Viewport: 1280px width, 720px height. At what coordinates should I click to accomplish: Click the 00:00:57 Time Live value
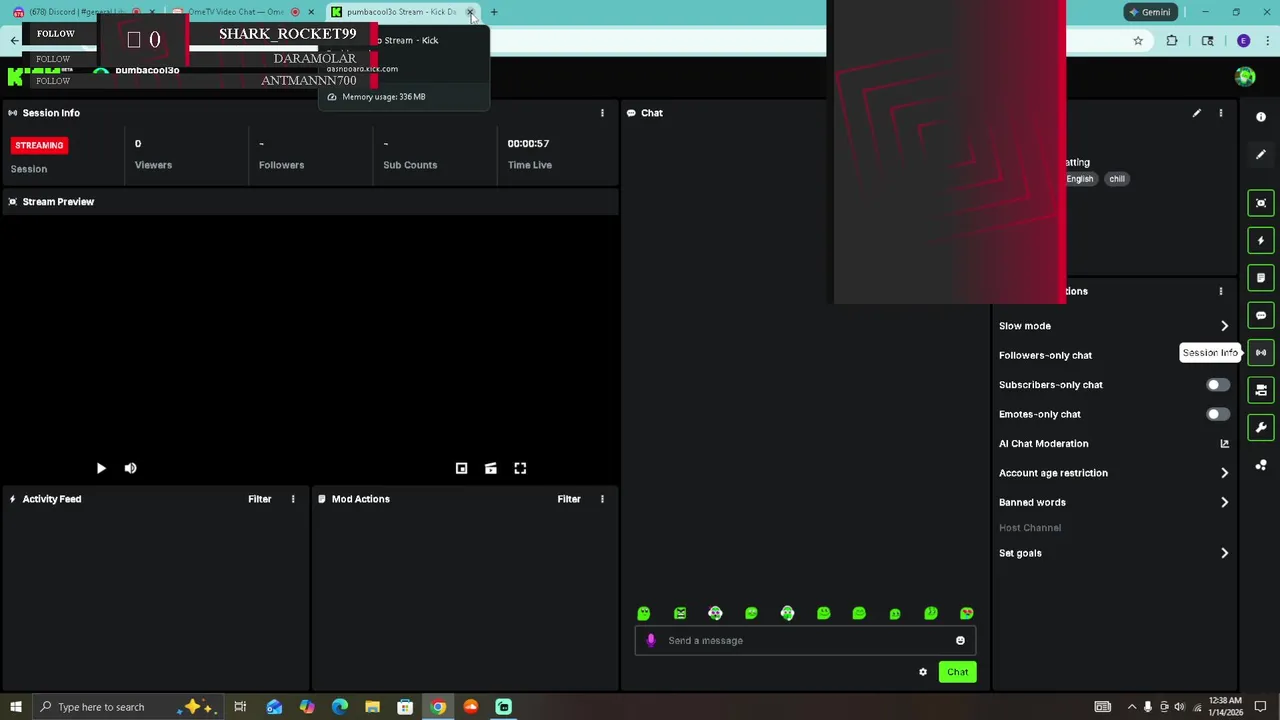[x=528, y=143]
